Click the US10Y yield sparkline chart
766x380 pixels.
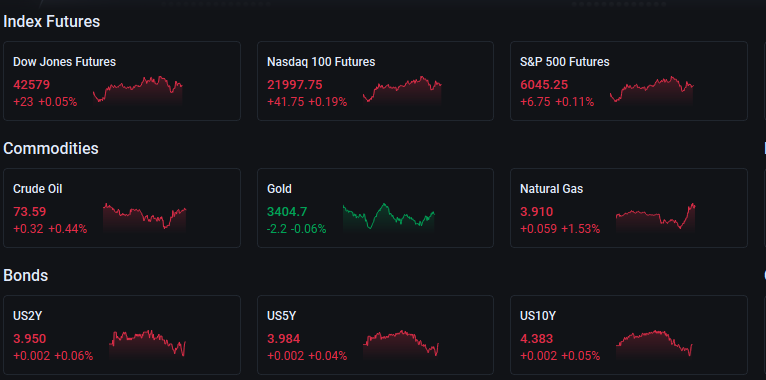pyautogui.click(x=655, y=345)
